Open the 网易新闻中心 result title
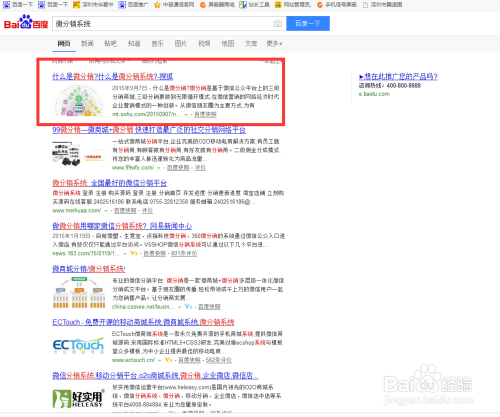Screen dimensions: 500x417 click(122, 226)
